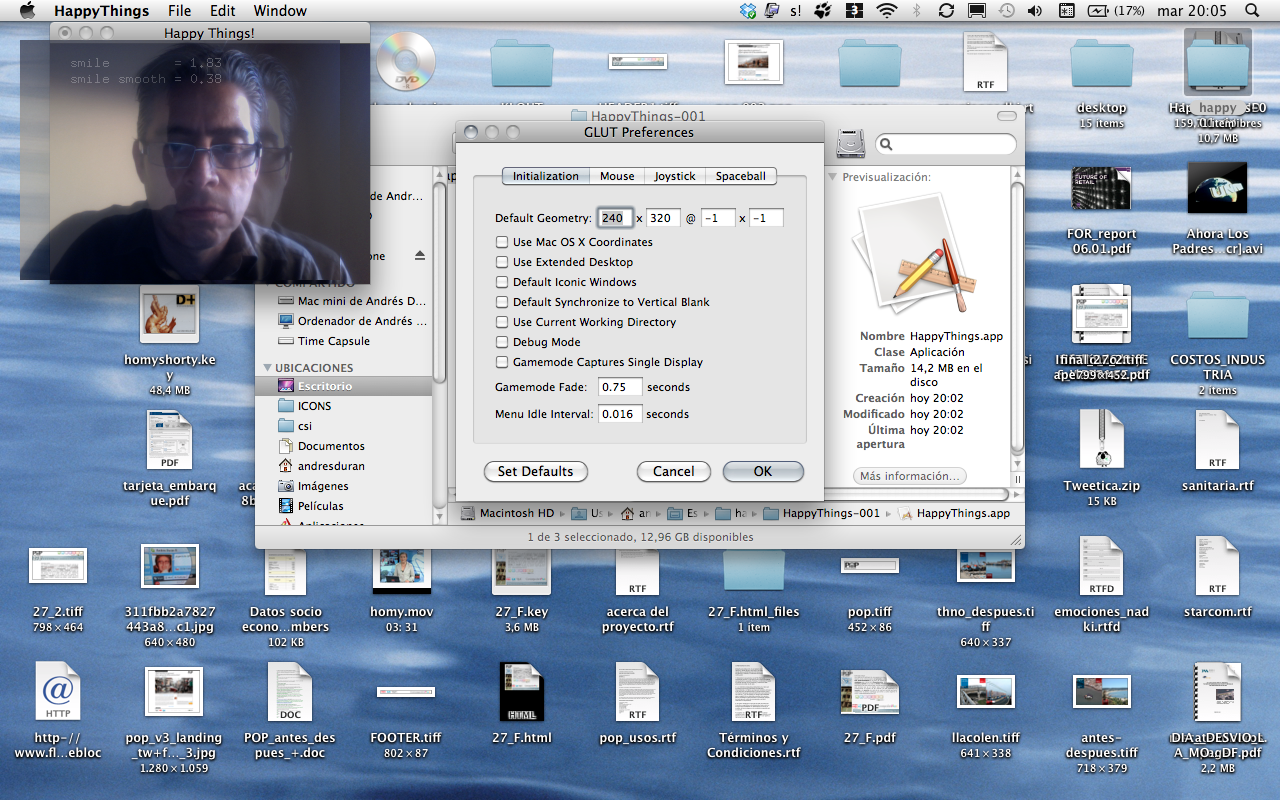Click eject arrow in Finder sidebar
Viewport: 1280px width, 800px height.
(420, 256)
